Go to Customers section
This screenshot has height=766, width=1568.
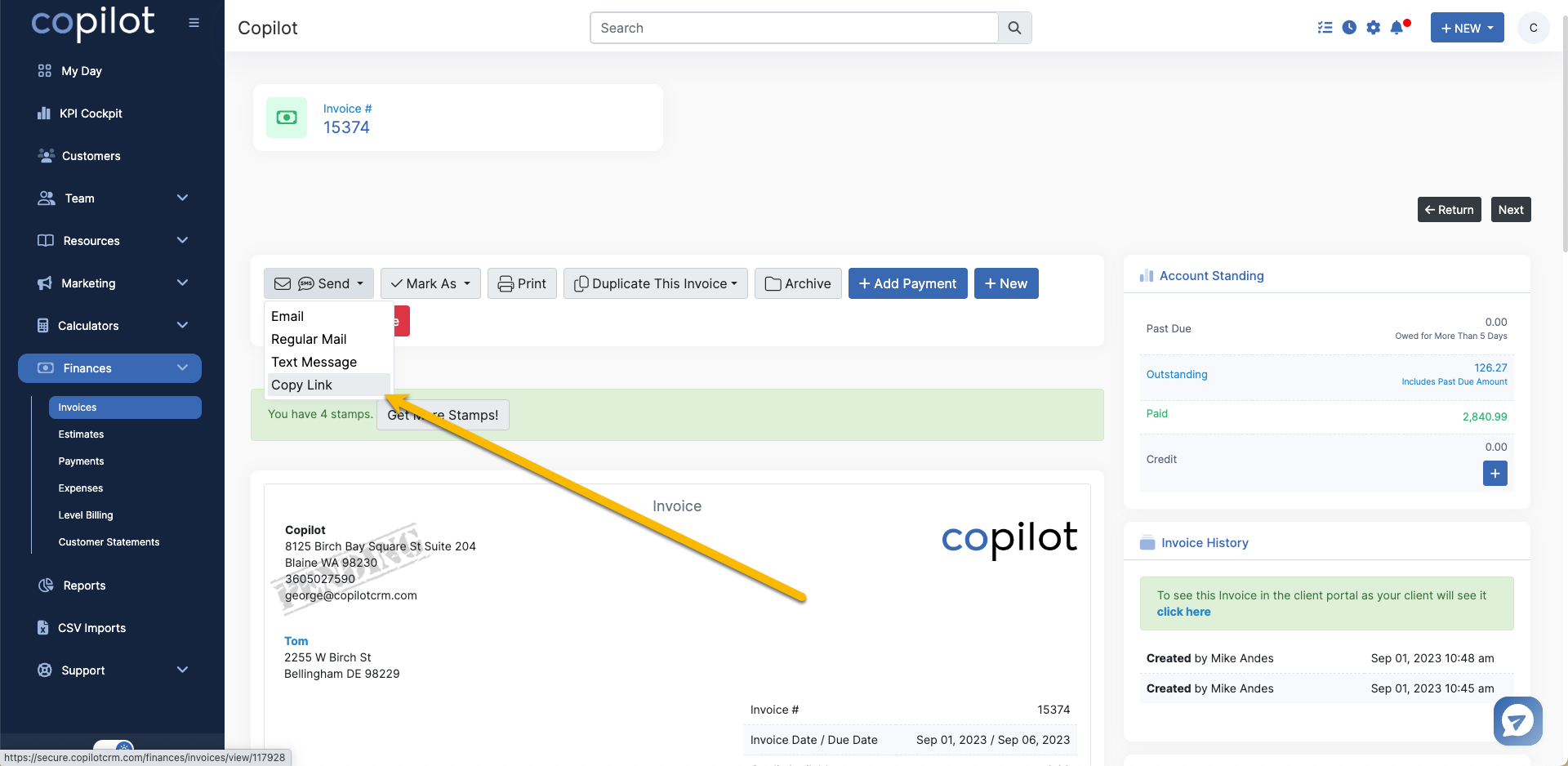[x=91, y=156]
